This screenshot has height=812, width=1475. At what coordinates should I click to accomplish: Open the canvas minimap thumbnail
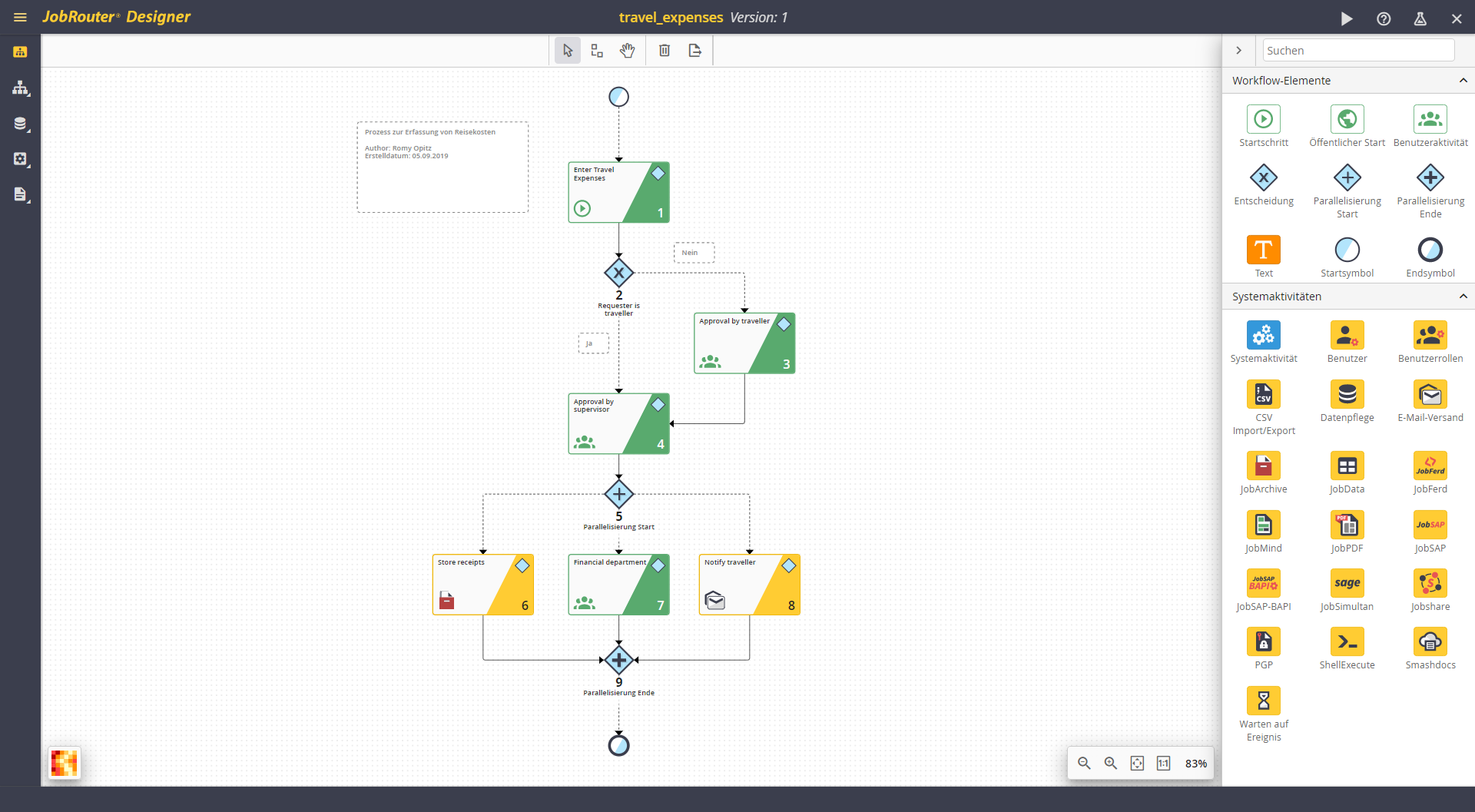65,763
